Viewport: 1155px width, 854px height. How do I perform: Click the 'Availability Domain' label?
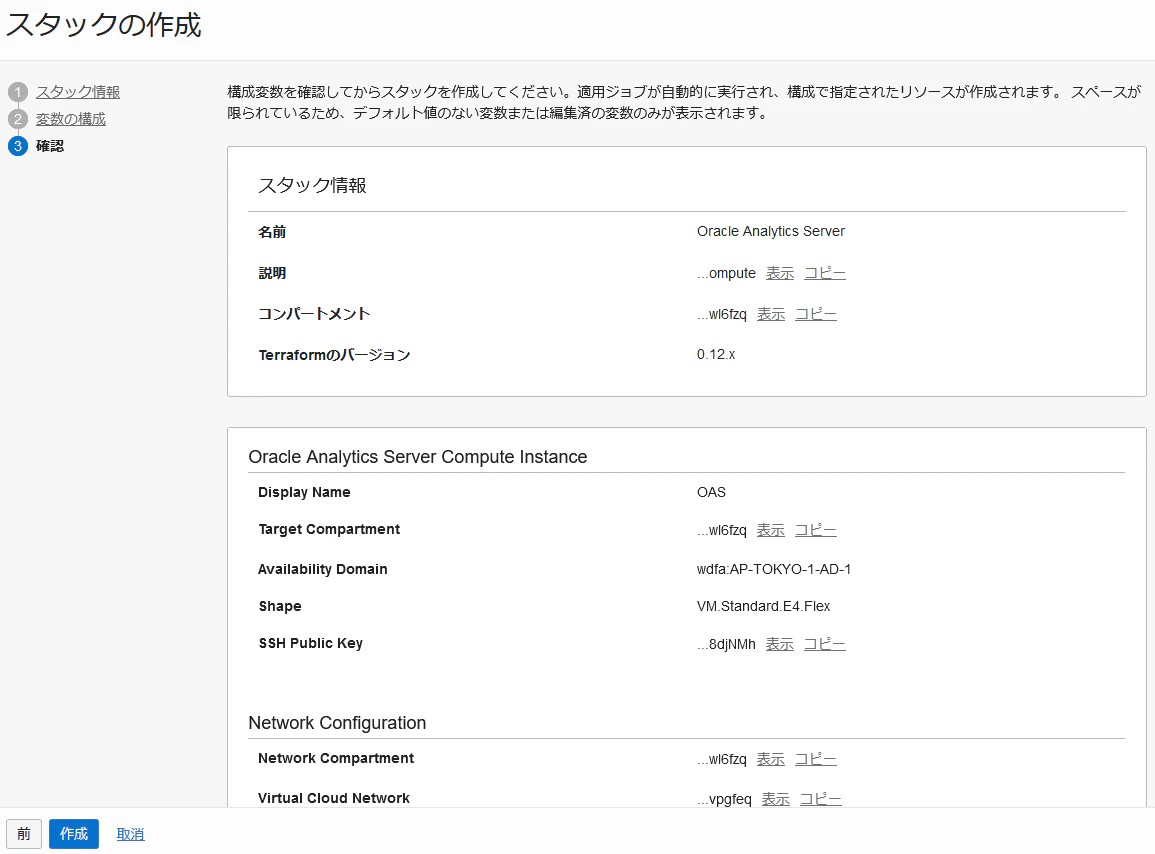pos(323,570)
